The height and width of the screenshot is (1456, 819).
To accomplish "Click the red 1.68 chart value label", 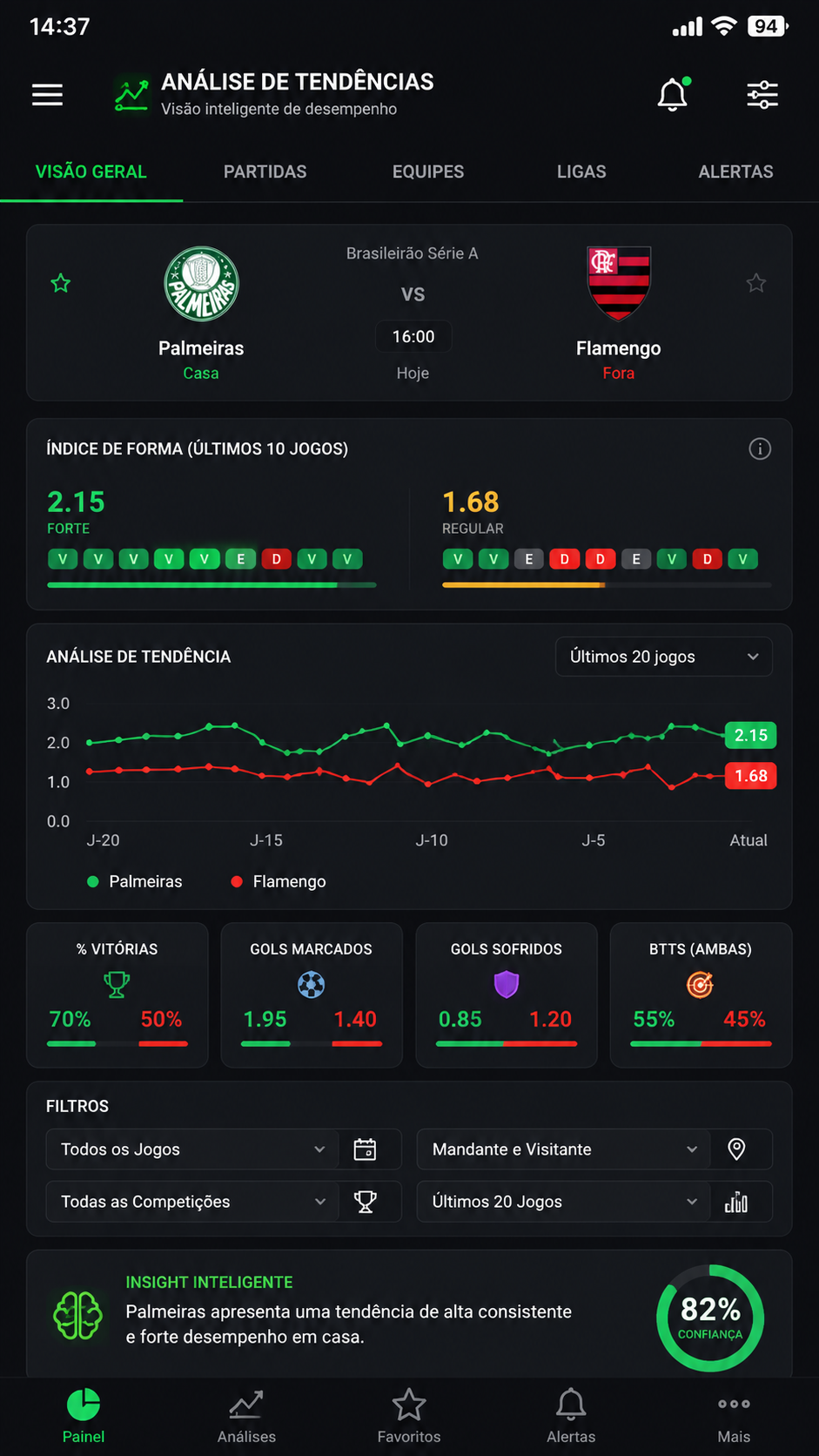I will pos(751,776).
